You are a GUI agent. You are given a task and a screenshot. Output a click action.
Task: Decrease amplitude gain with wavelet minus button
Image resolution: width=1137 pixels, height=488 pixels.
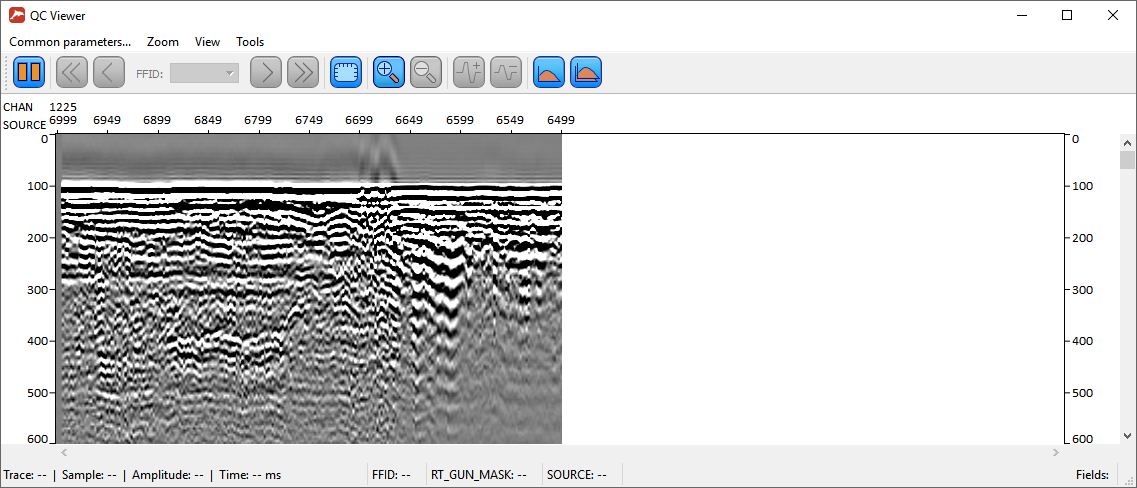point(506,73)
